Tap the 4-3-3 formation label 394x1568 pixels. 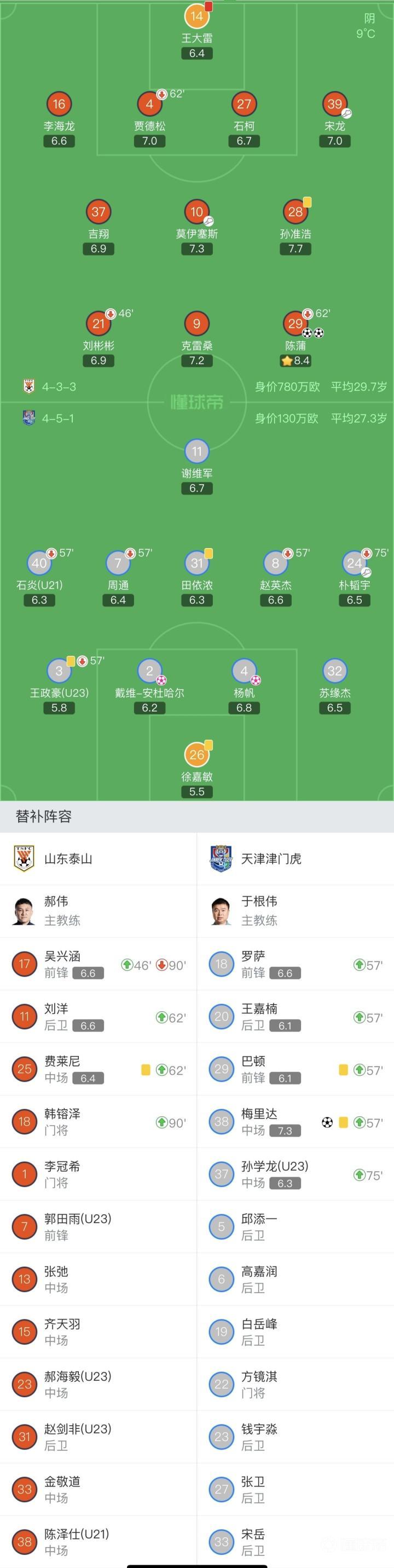(x=59, y=387)
